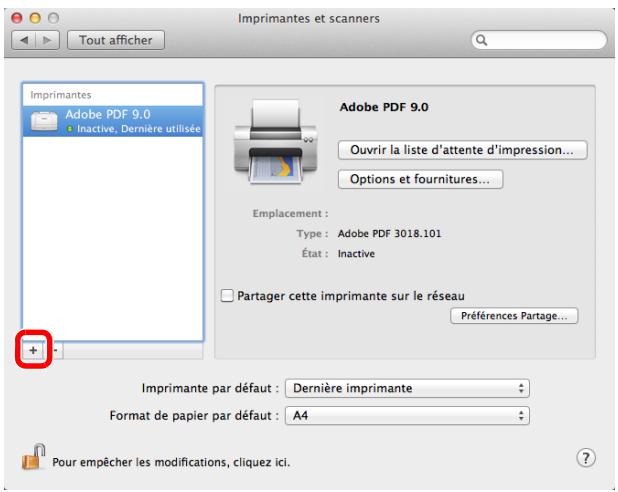Open the Format de papier par défaut dropdown

click(407, 416)
